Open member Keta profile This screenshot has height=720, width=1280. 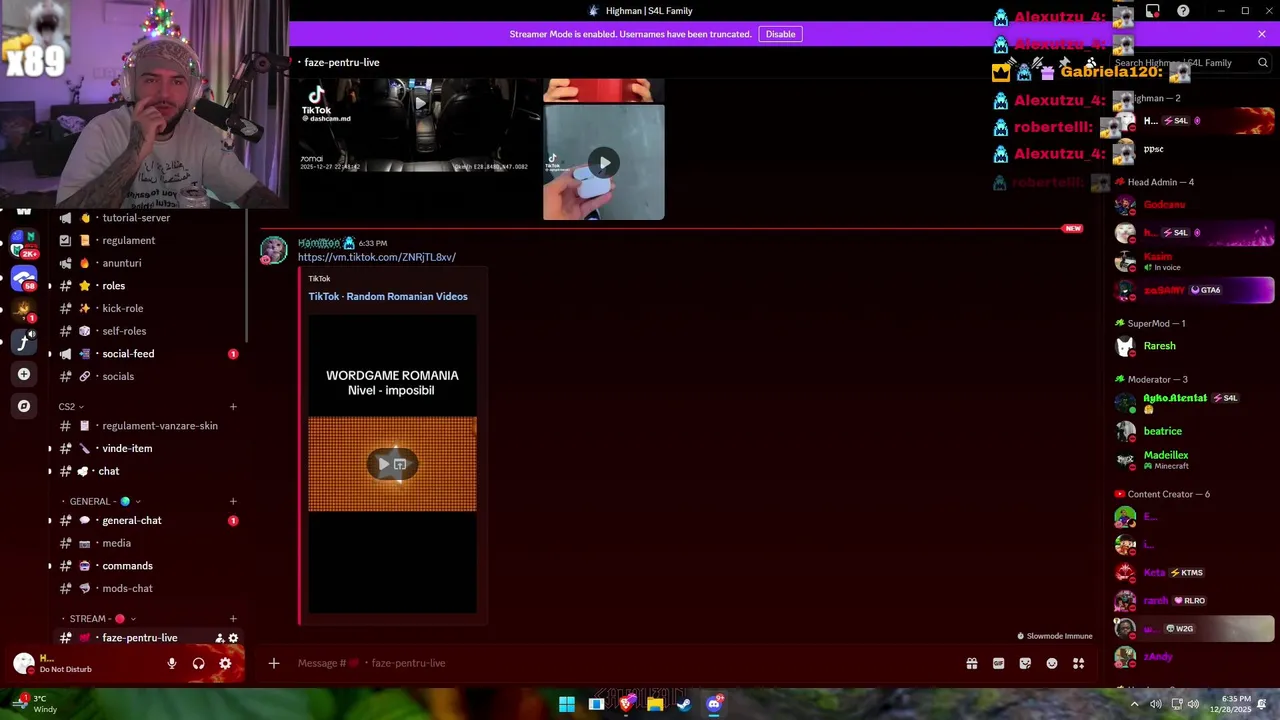1154,573
